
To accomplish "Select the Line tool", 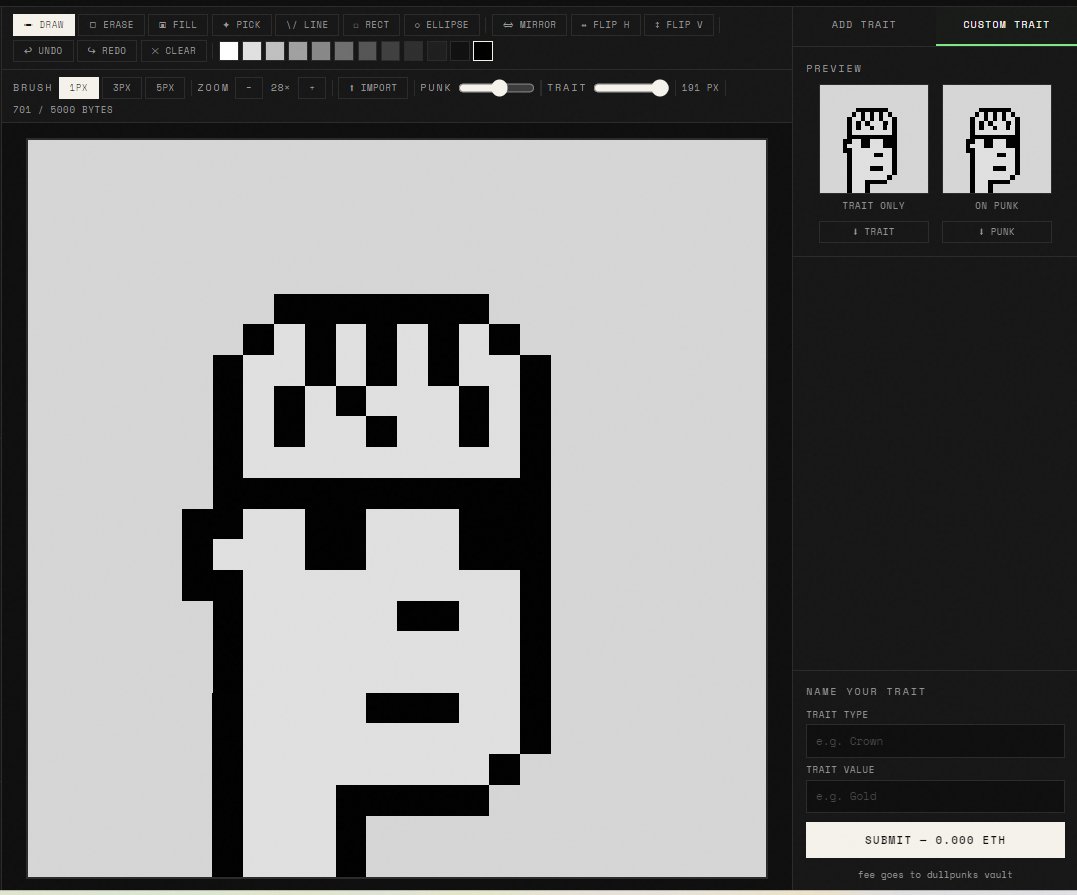I will pyautogui.click(x=307, y=25).
